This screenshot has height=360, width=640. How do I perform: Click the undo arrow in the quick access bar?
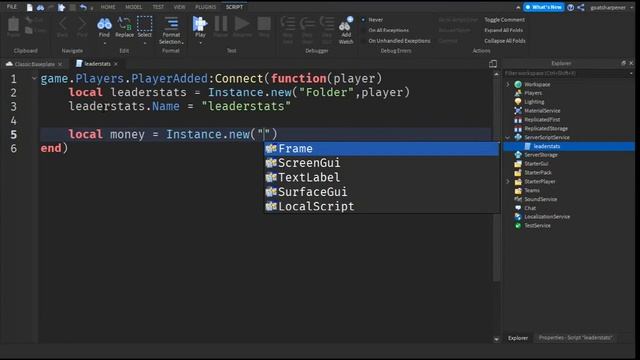[83, 7]
